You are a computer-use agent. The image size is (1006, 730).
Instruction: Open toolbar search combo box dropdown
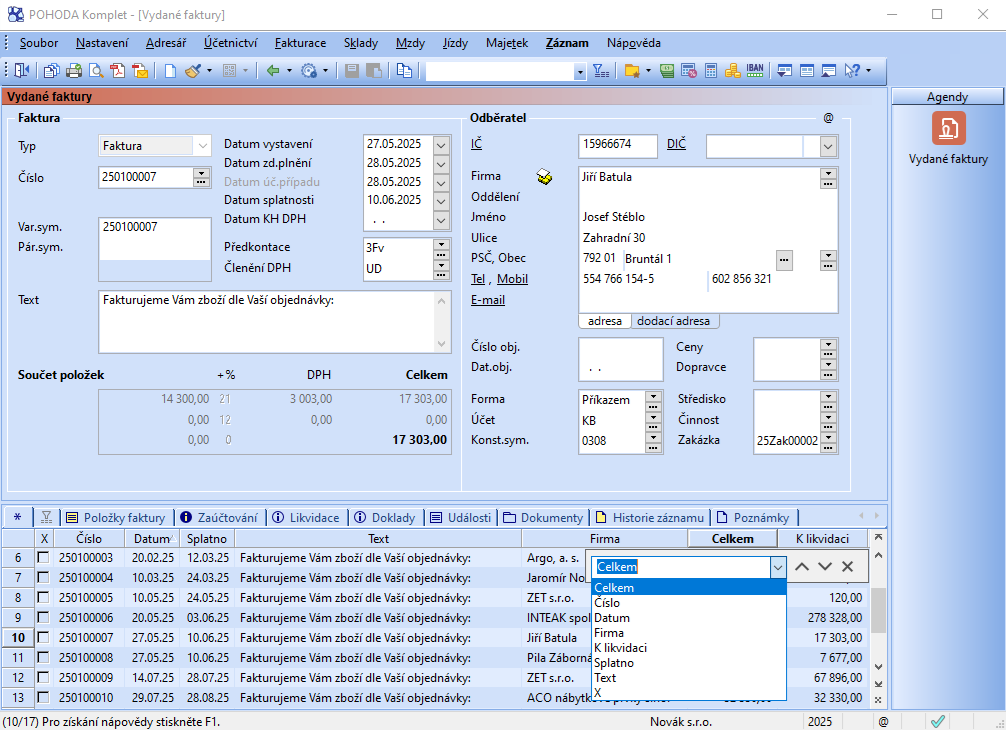coord(580,72)
